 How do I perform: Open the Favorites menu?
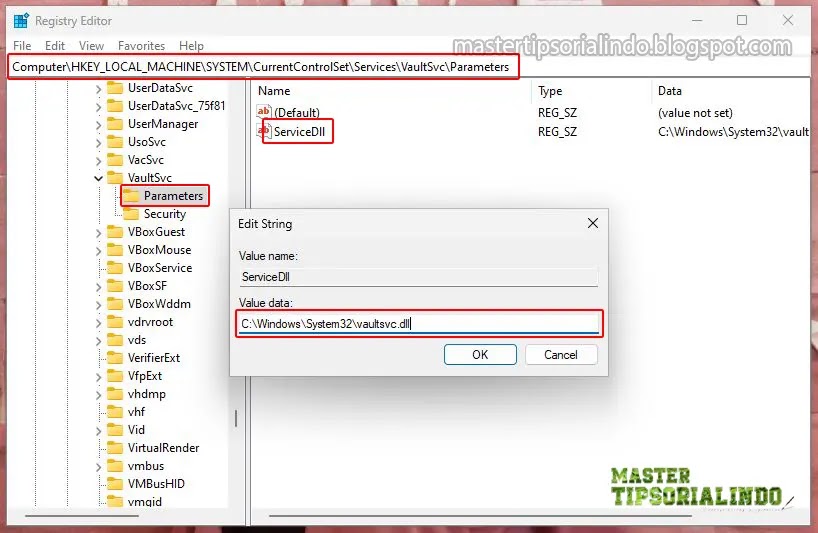click(141, 46)
